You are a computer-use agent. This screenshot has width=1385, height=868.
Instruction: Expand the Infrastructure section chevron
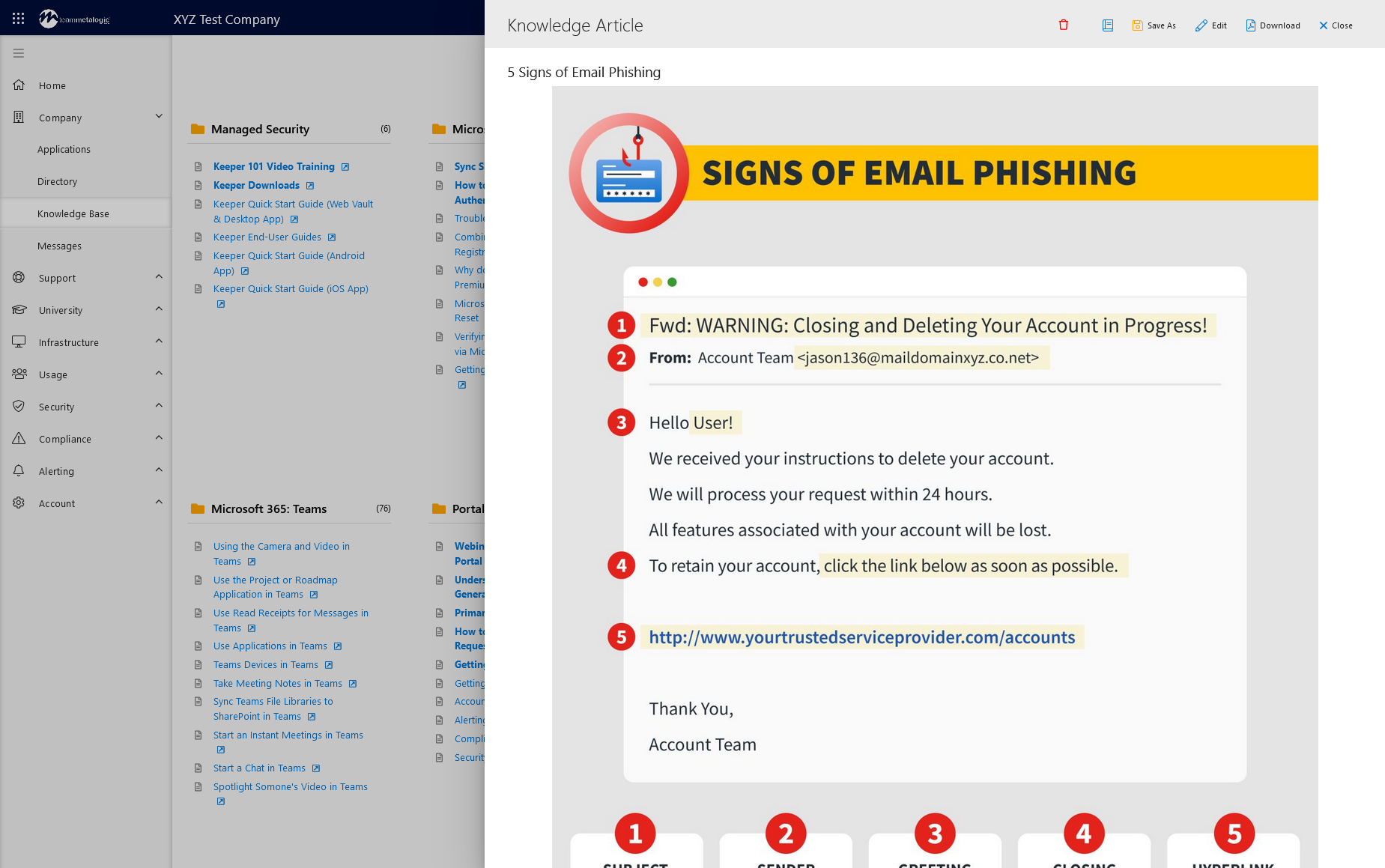point(159,342)
